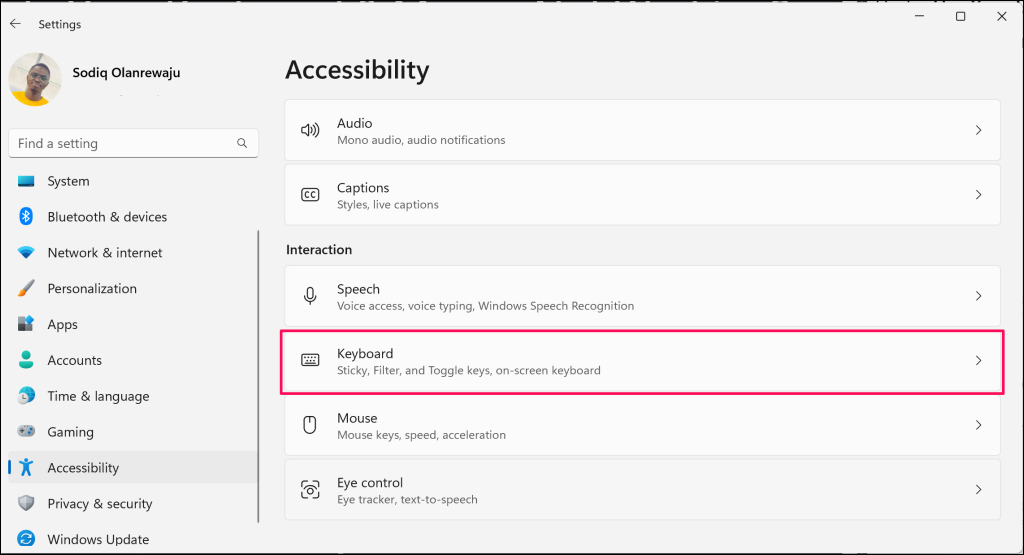Go back using the back arrow
The width and height of the screenshot is (1024, 555).
[16, 24]
